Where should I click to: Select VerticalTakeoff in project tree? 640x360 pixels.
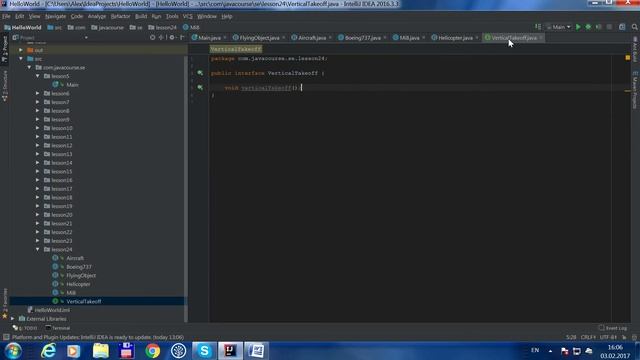pyautogui.click(x=84, y=301)
